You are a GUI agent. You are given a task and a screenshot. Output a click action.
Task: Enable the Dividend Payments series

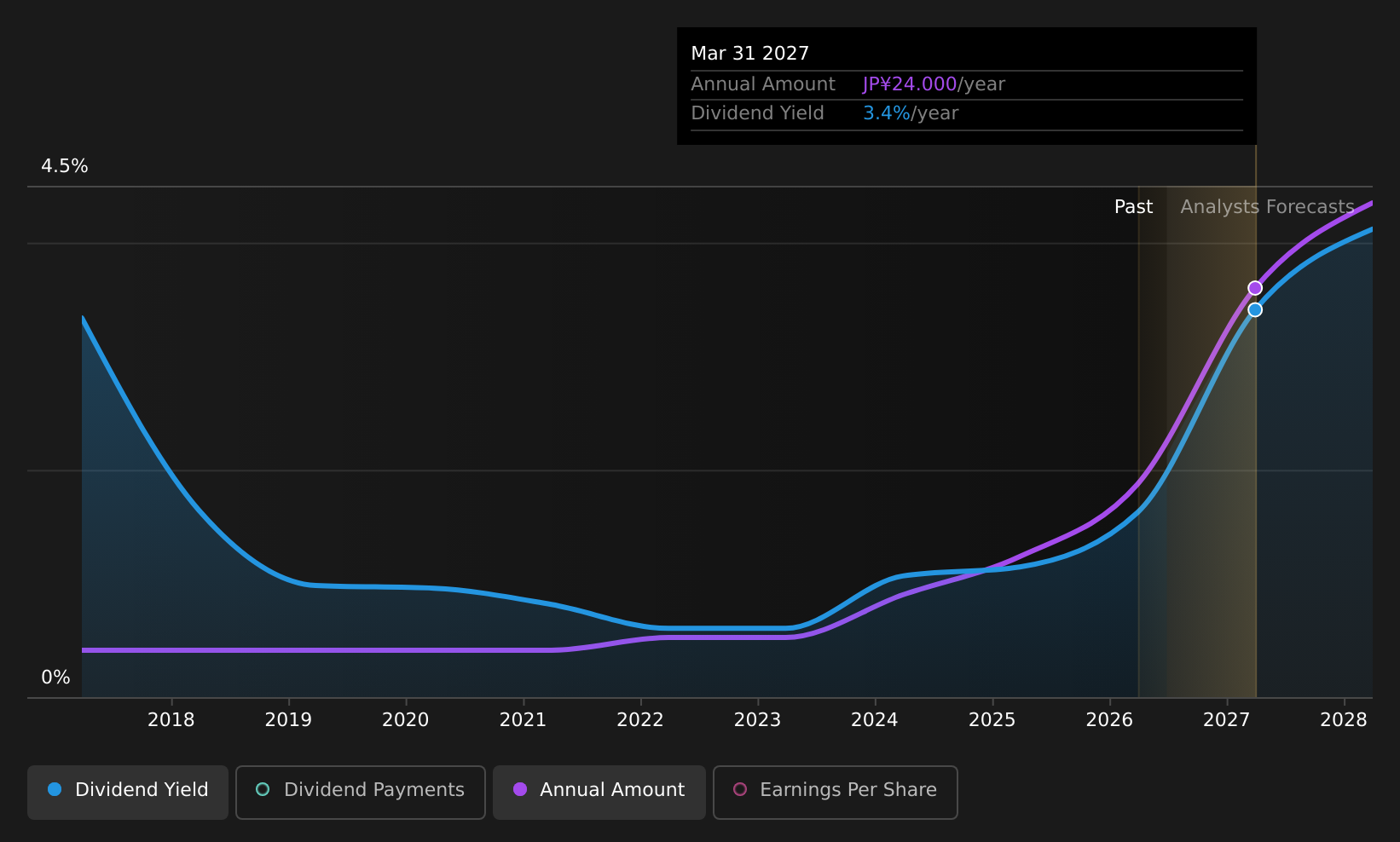(x=361, y=792)
